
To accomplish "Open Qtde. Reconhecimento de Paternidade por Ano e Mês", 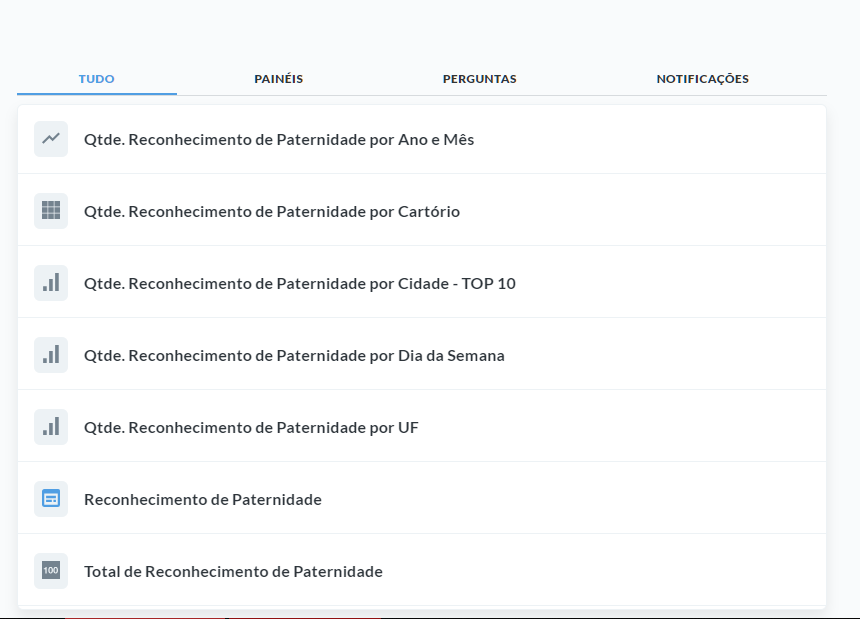I will coord(279,140).
